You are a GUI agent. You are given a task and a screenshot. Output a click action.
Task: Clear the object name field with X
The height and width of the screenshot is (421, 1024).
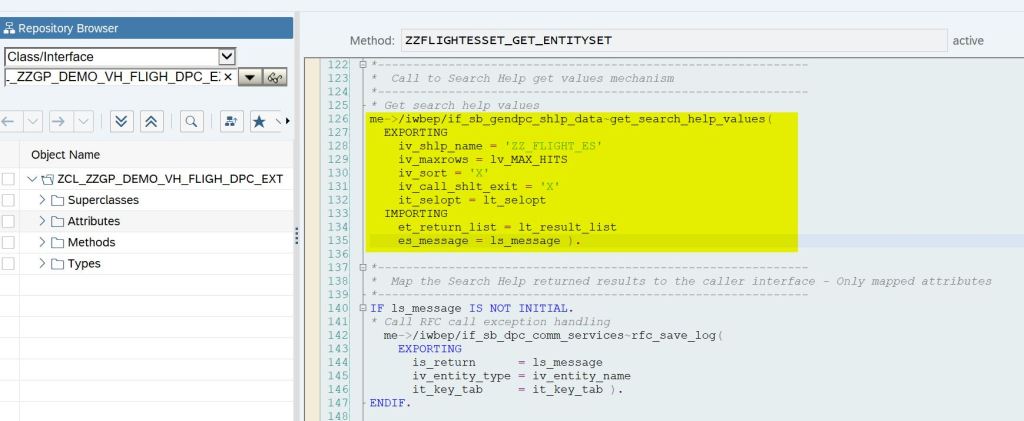click(x=228, y=77)
